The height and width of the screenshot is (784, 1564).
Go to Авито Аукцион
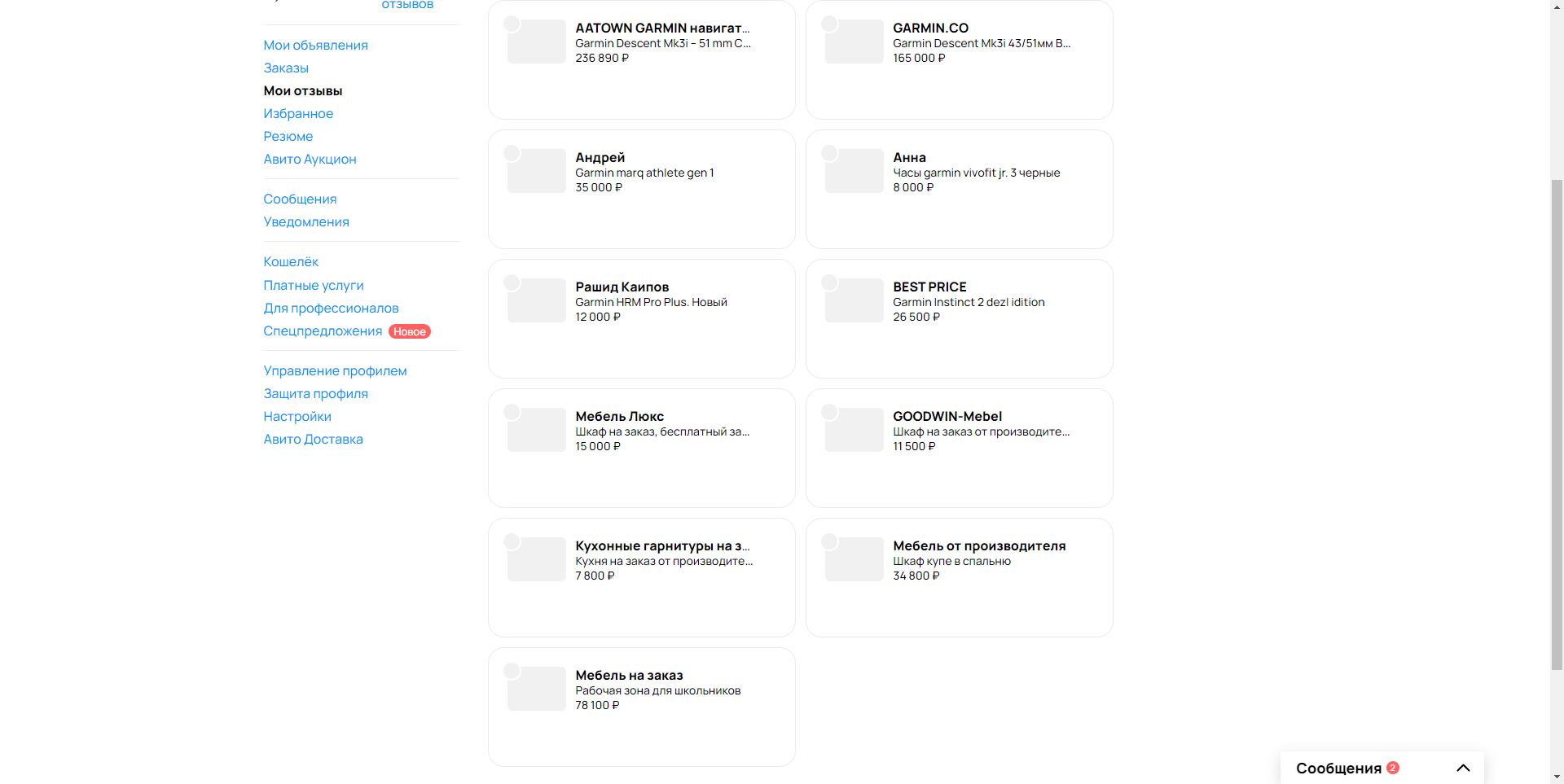click(310, 160)
